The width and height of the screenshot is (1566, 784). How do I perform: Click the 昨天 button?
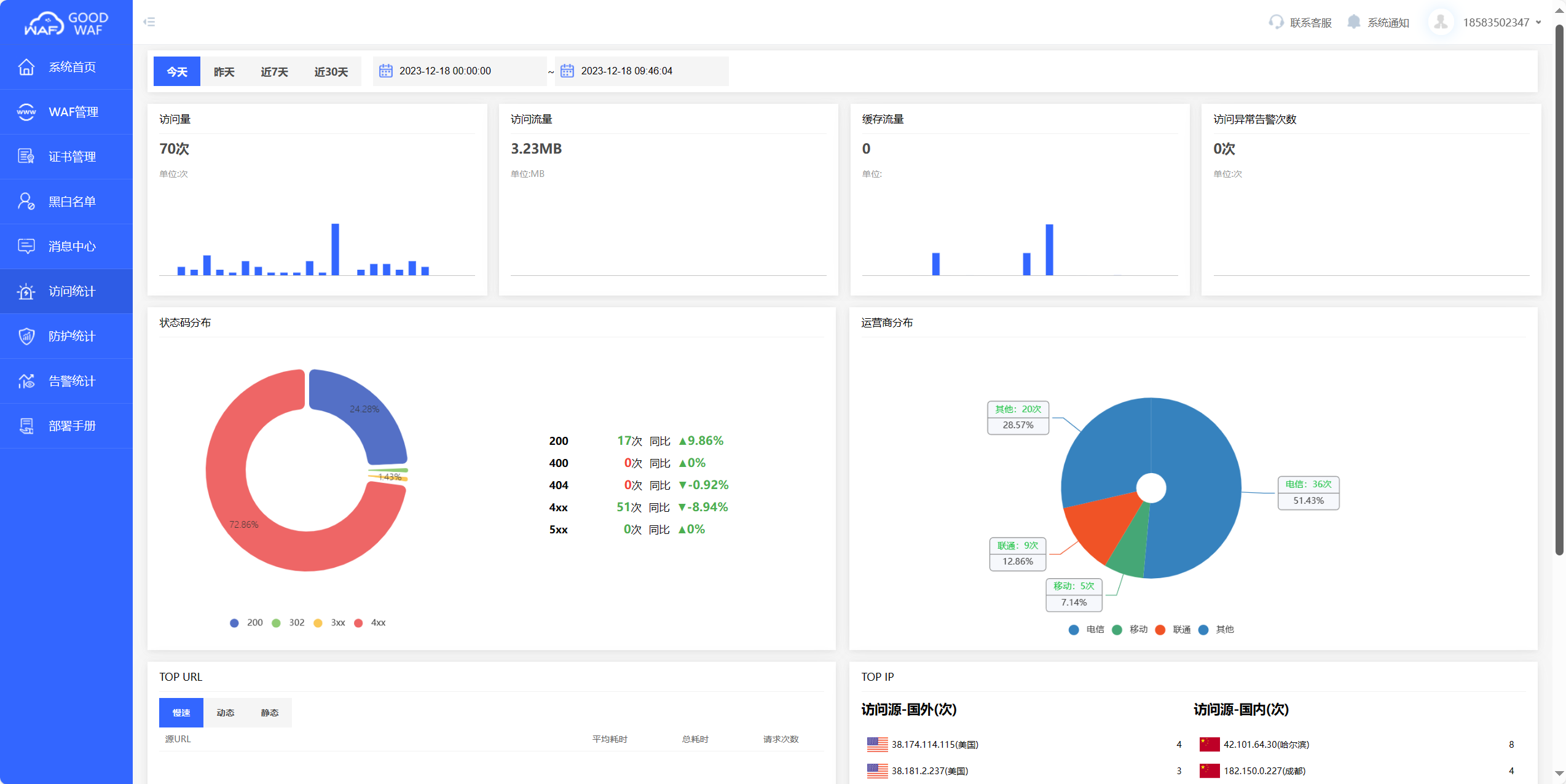coord(224,72)
